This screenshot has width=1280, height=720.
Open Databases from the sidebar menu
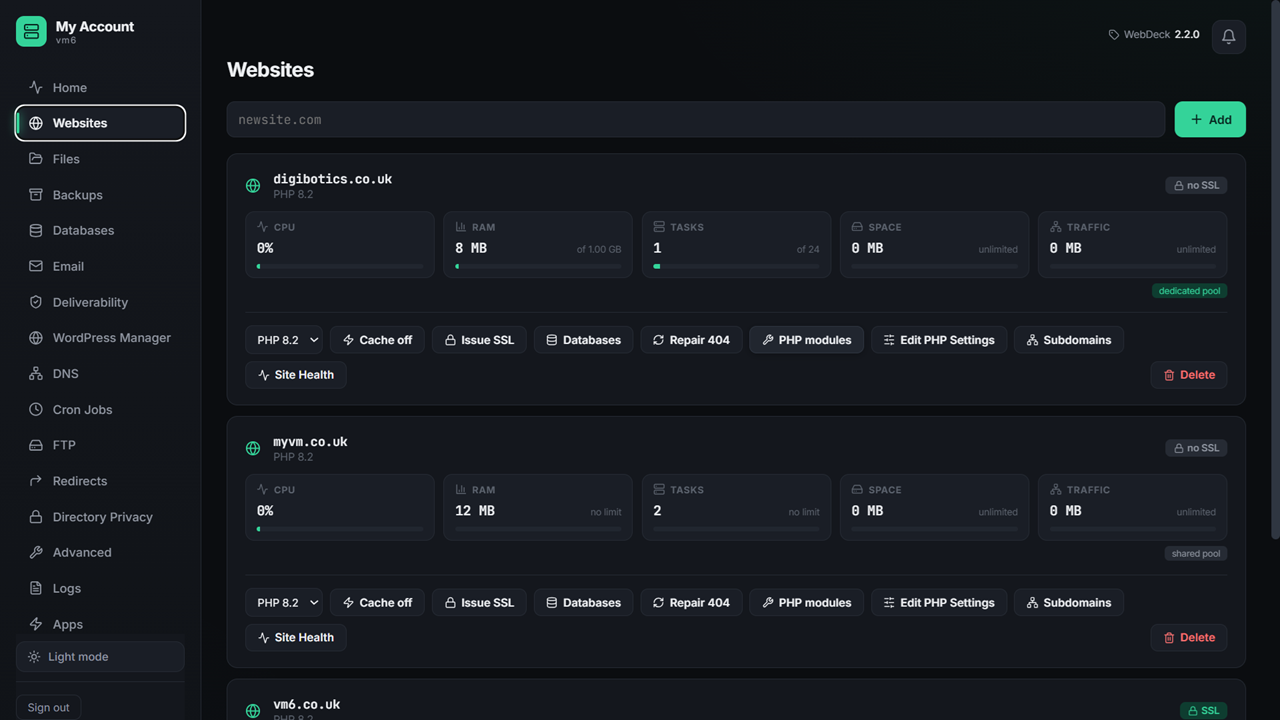click(x=100, y=230)
